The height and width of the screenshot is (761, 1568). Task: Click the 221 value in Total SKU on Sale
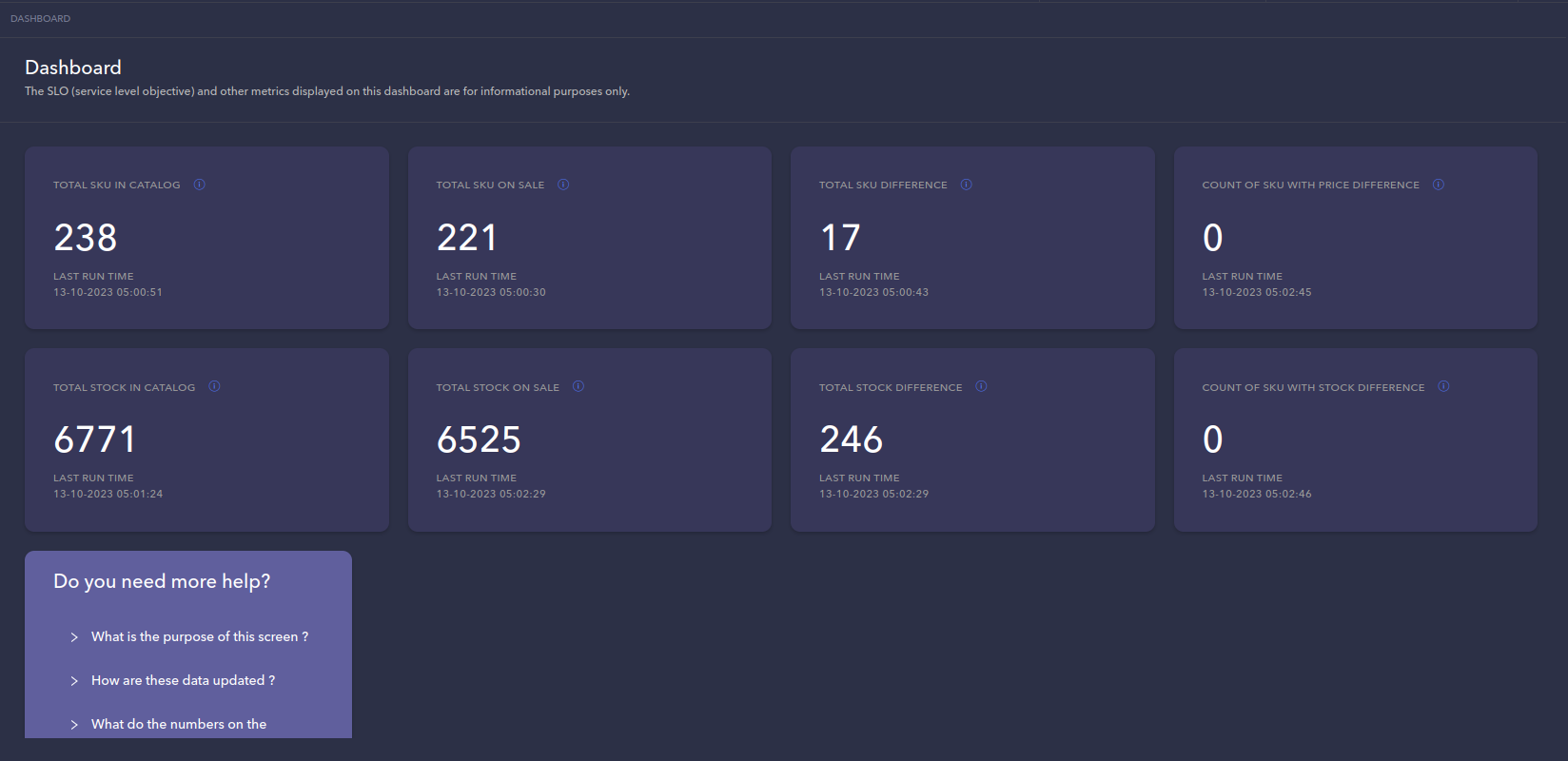pyautogui.click(x=467, y=238)
